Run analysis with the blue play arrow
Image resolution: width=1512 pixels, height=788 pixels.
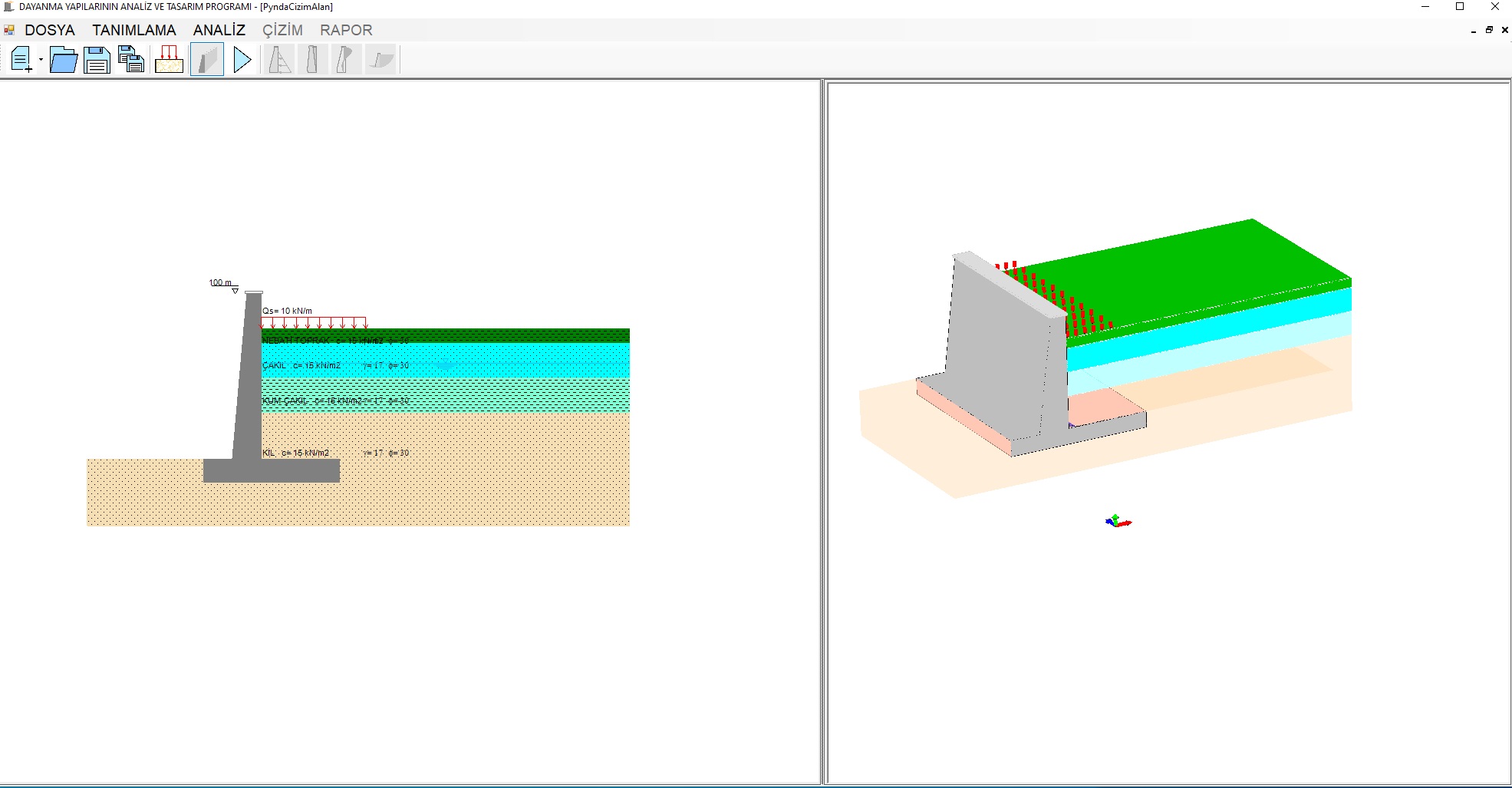click(x=242, y=60)
